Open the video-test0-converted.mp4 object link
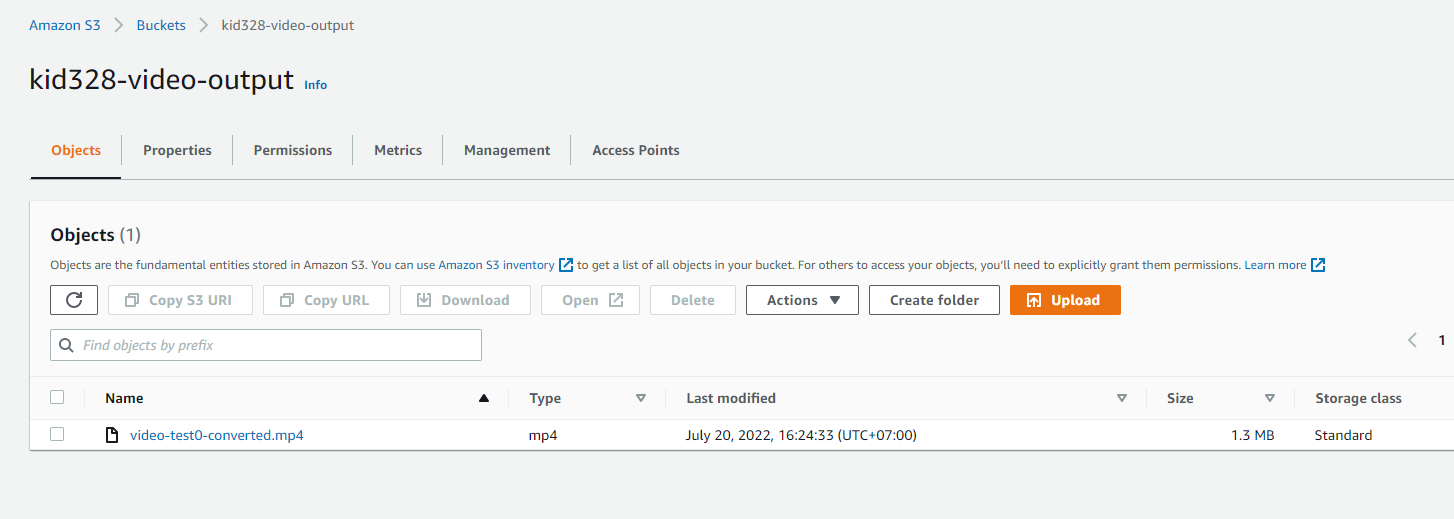 217,435
